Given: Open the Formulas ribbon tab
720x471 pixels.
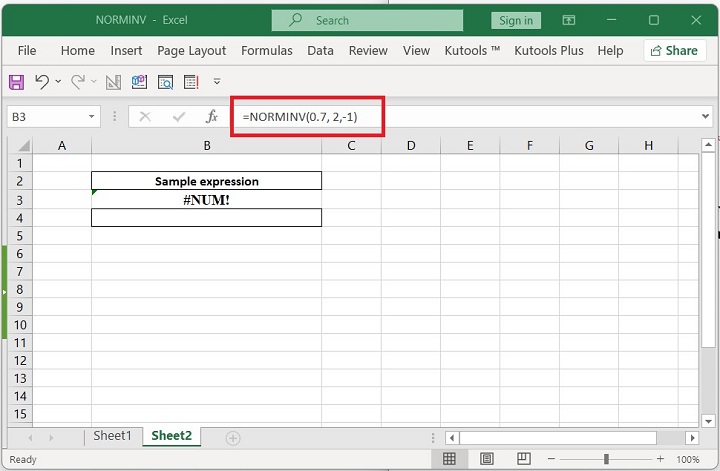Looking at the screenshot, I should tap(267, 50).
